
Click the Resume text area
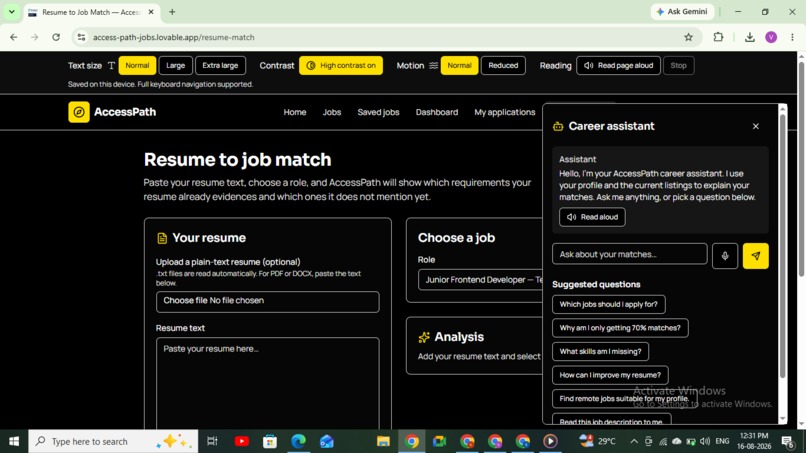click(268, 383)
